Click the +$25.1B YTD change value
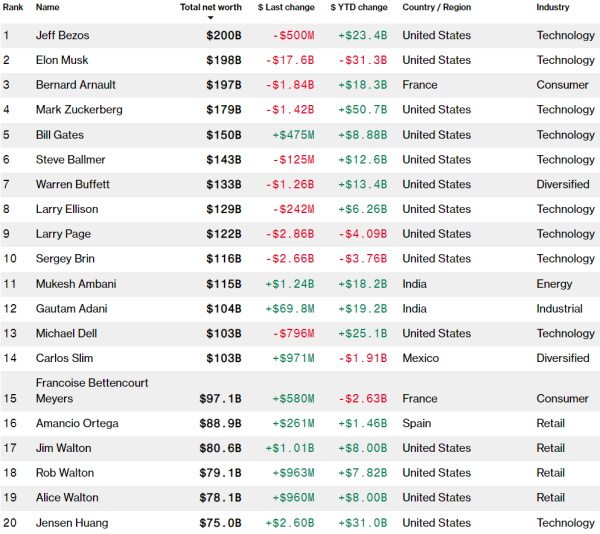 click(x=363, y=334)
